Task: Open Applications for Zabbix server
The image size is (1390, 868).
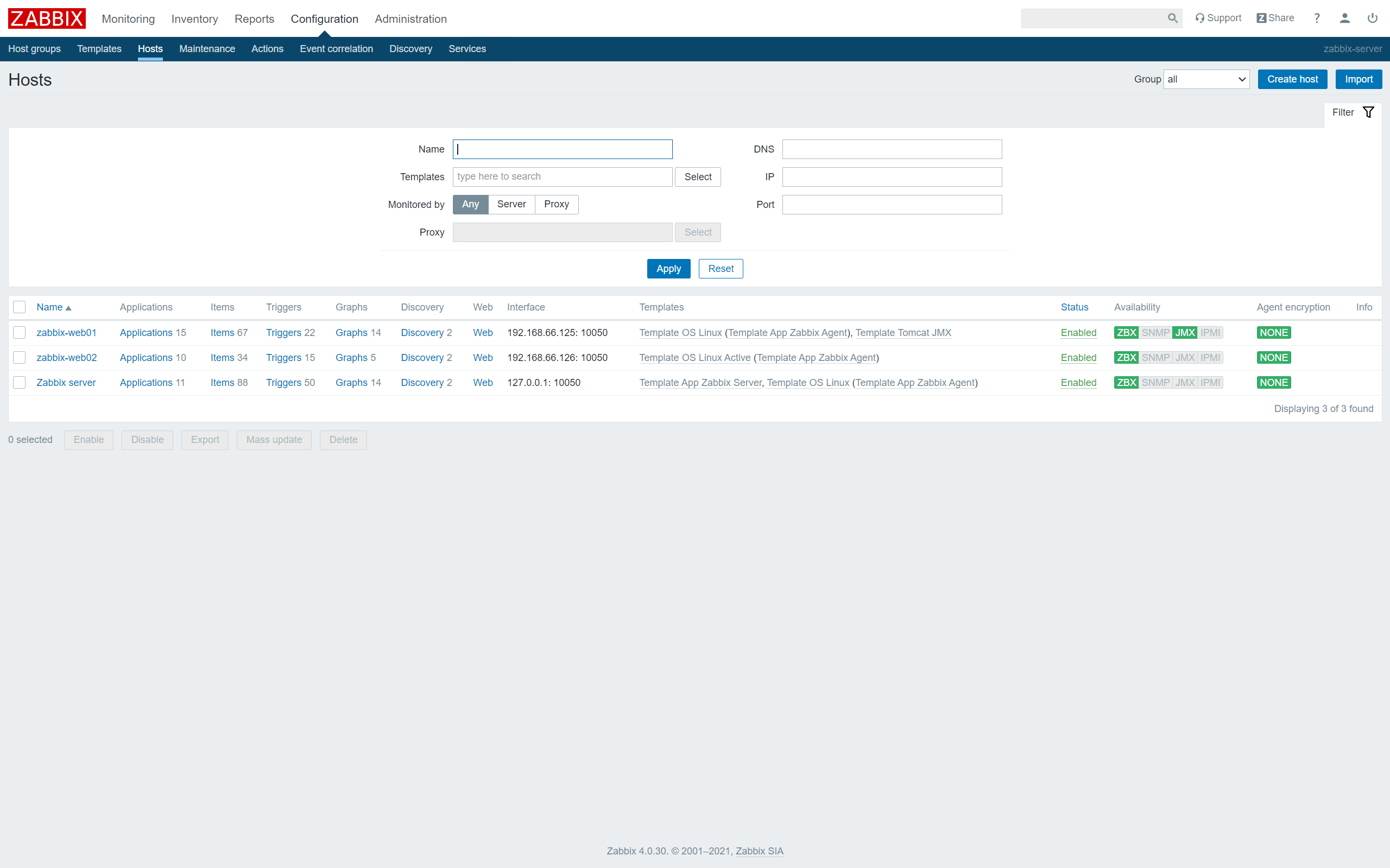Action: point(146,382)
